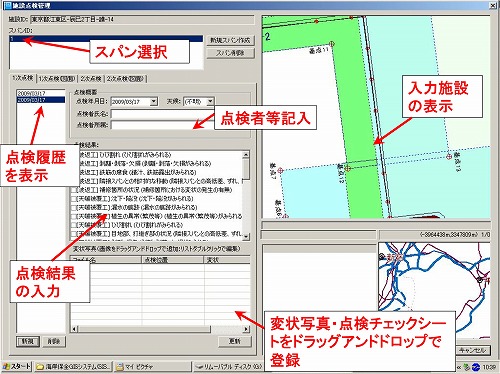Image resolution: width=500 pixels, height=374 pixels.
Task: Open the 点検年月日 date dropdown
Action: [x=153, y=101]
